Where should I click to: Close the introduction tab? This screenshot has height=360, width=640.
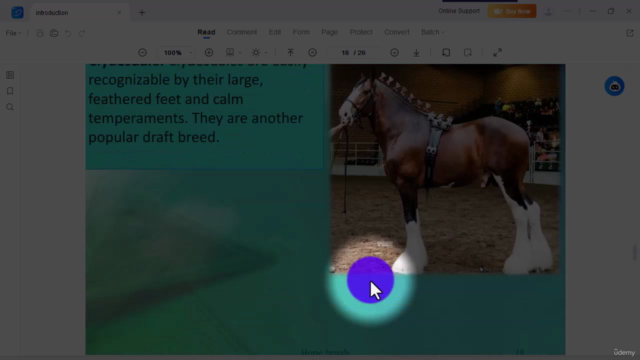[119, 13]
